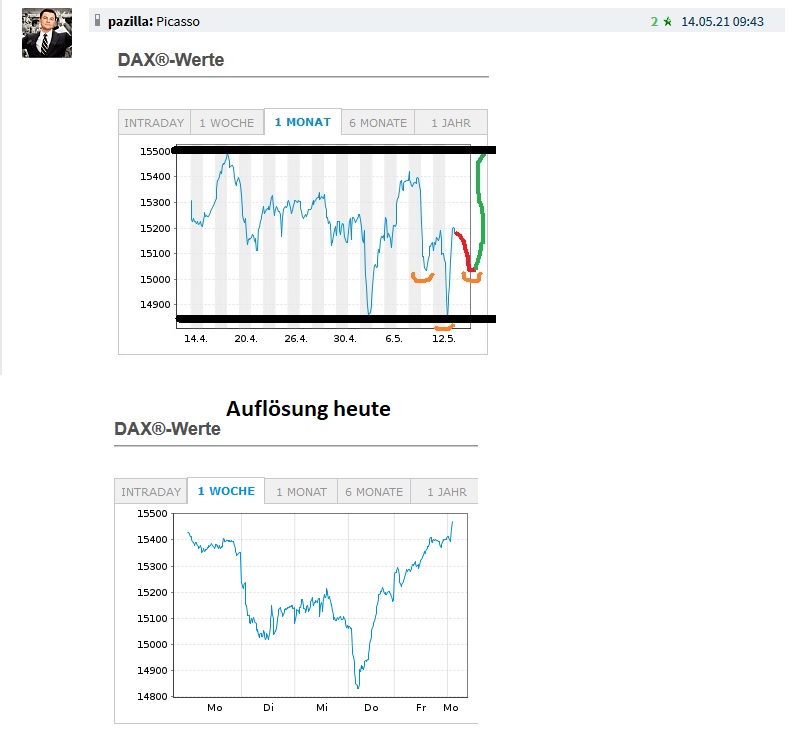Switch second DAX chart to 1 MONAT
The image size is (790, 748).
[301, 492]
